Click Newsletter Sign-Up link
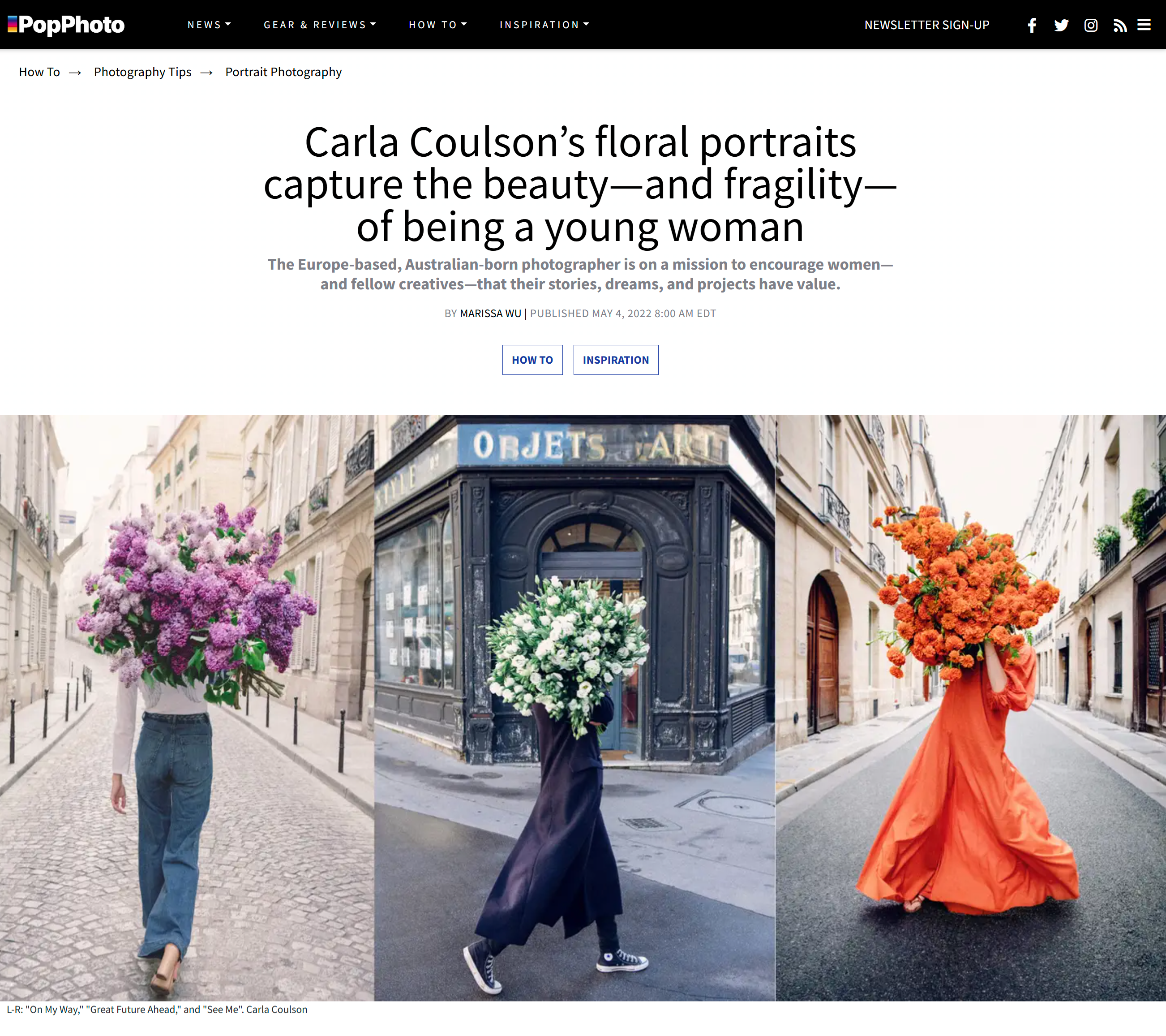 [x=926, y=25]
